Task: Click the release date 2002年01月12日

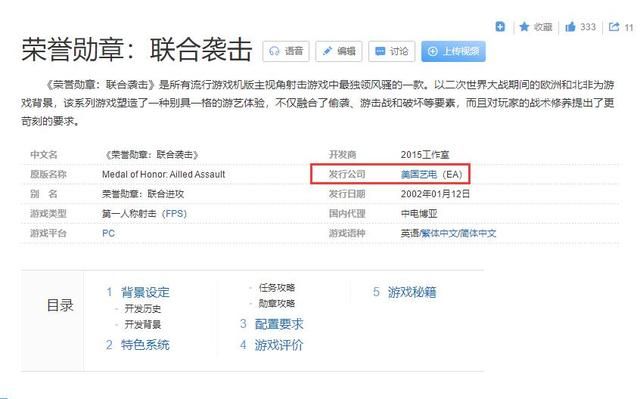Action: pos(435,194)
